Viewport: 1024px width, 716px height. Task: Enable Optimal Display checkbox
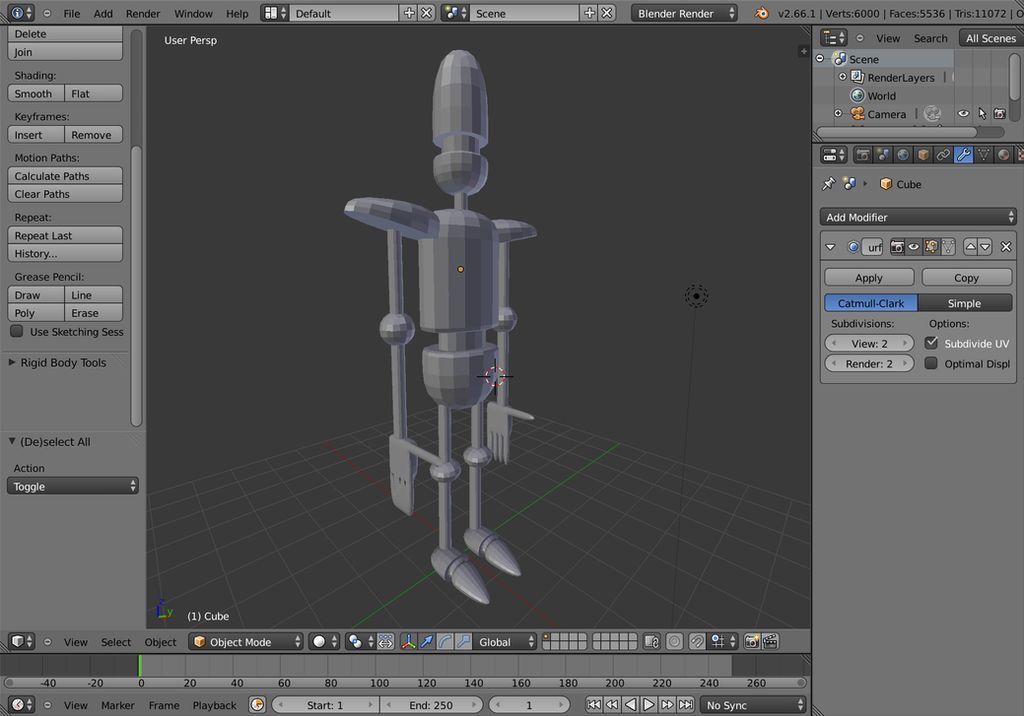[932, 363]
